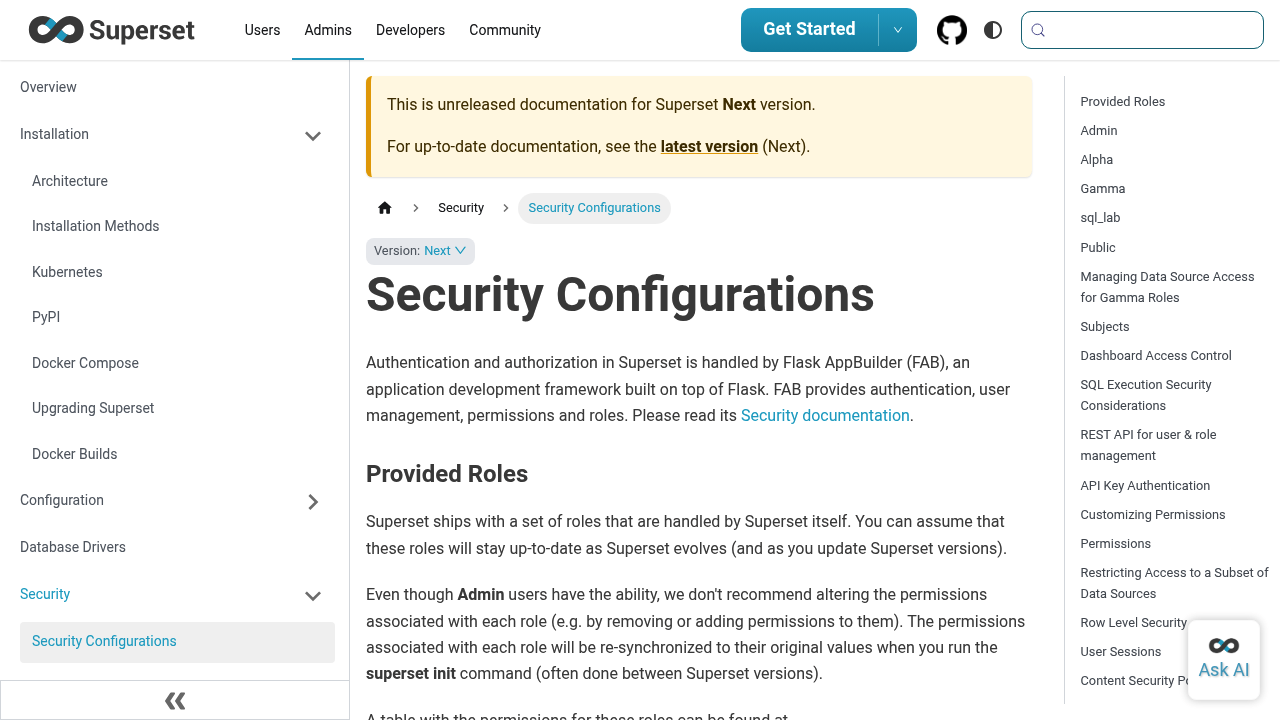The image size is (1280, 720).
Task: Jump to Subjects in table of contents
Action: [1104, 327]
